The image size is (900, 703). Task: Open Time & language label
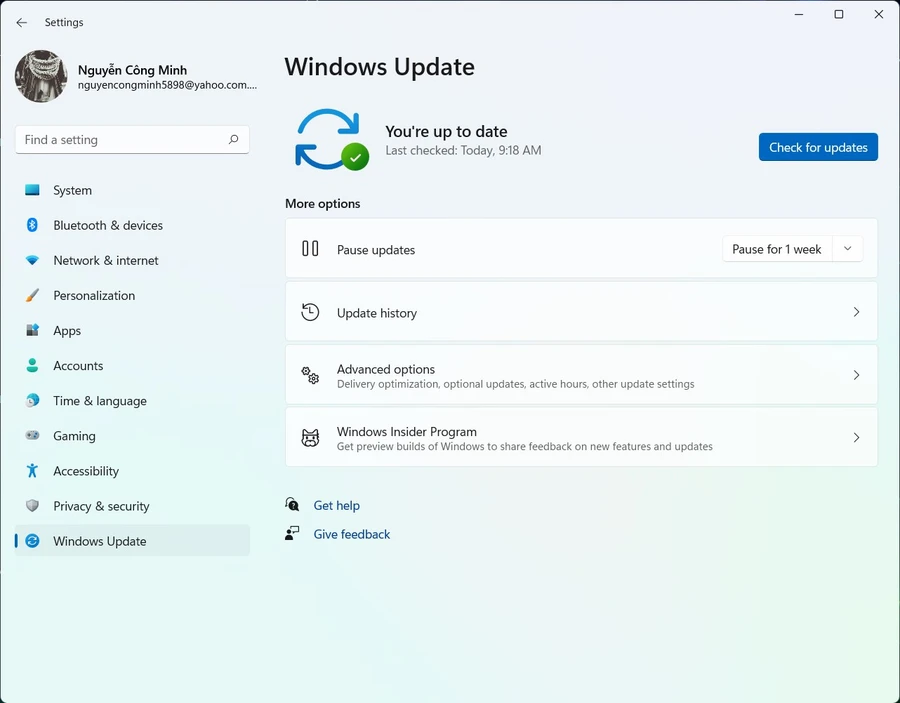[x=100, y=401]
